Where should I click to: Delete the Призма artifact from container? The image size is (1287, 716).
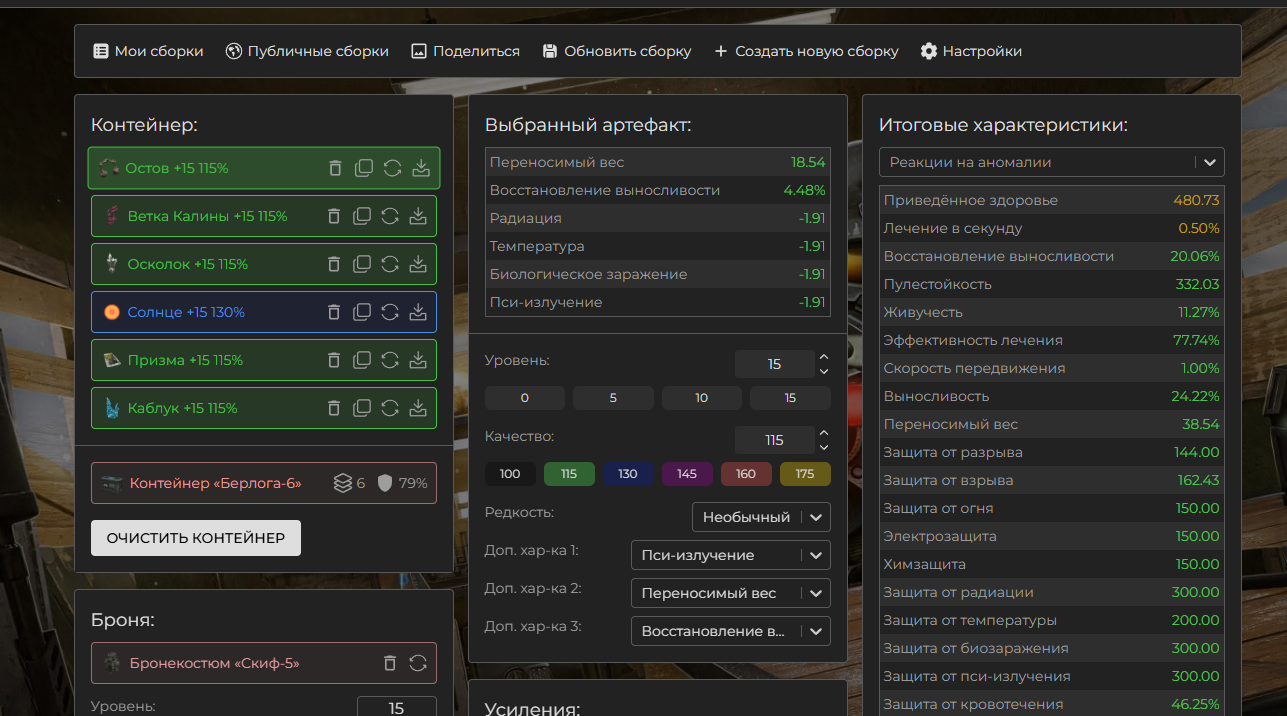(334, 360)
